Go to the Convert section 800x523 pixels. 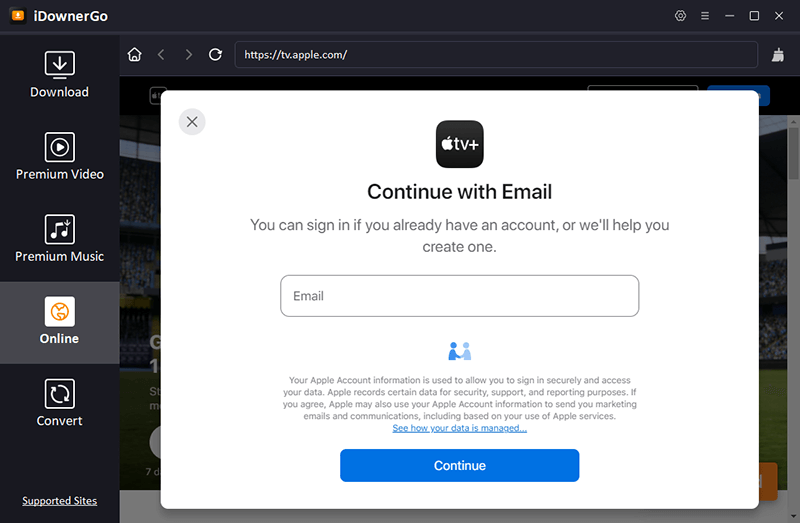pos(59,403)
